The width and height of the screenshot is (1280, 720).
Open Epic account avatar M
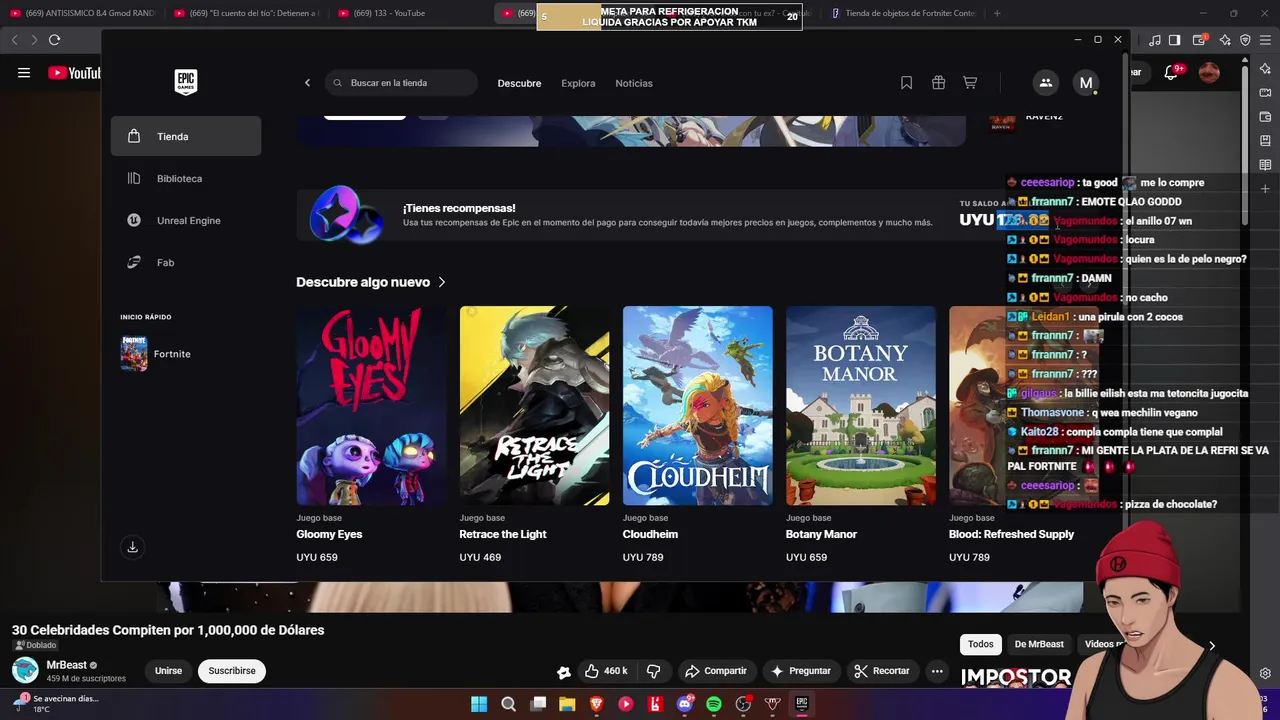coord(1086,83)
